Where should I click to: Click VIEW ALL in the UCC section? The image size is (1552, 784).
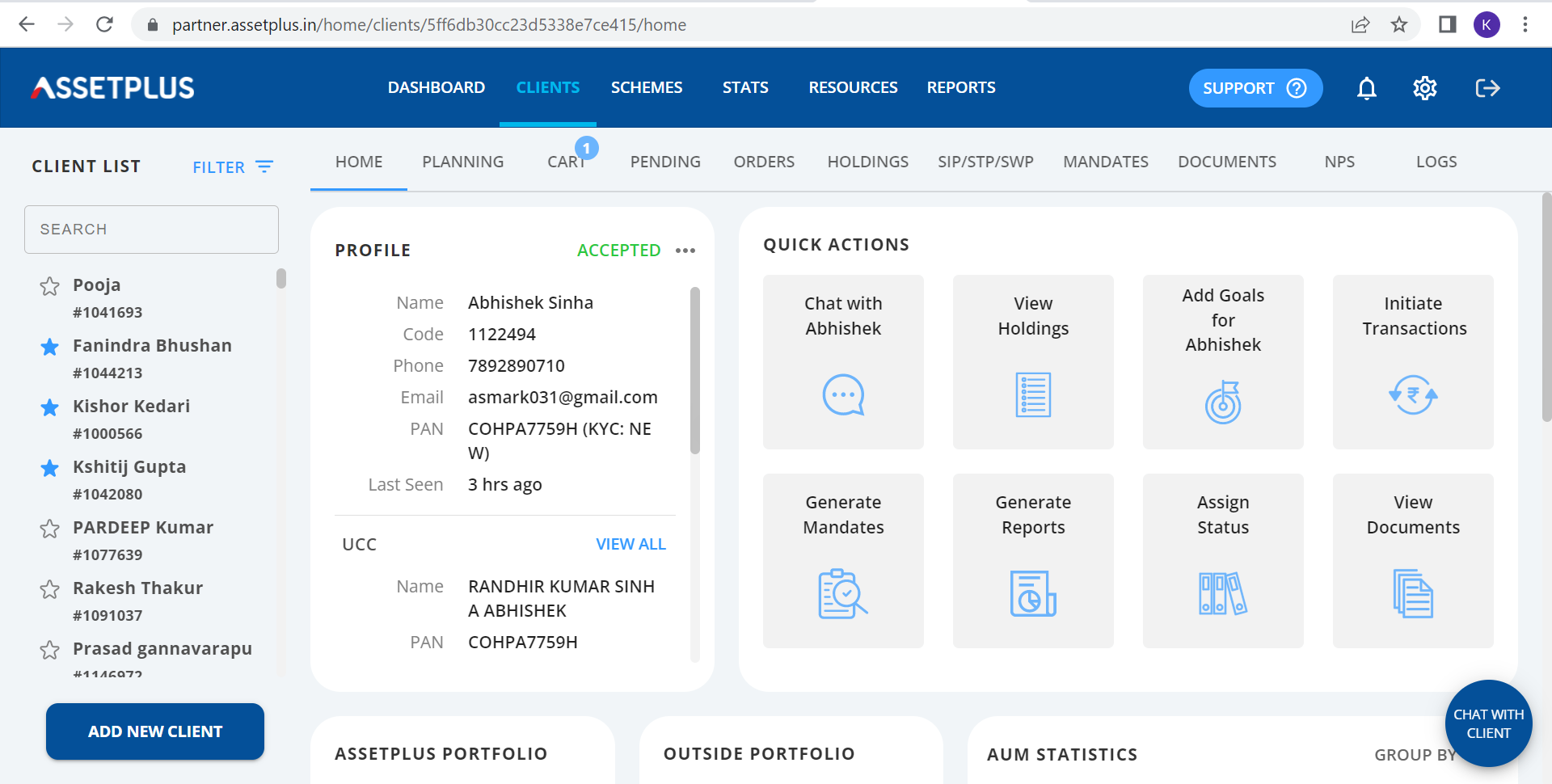[631, 543]
